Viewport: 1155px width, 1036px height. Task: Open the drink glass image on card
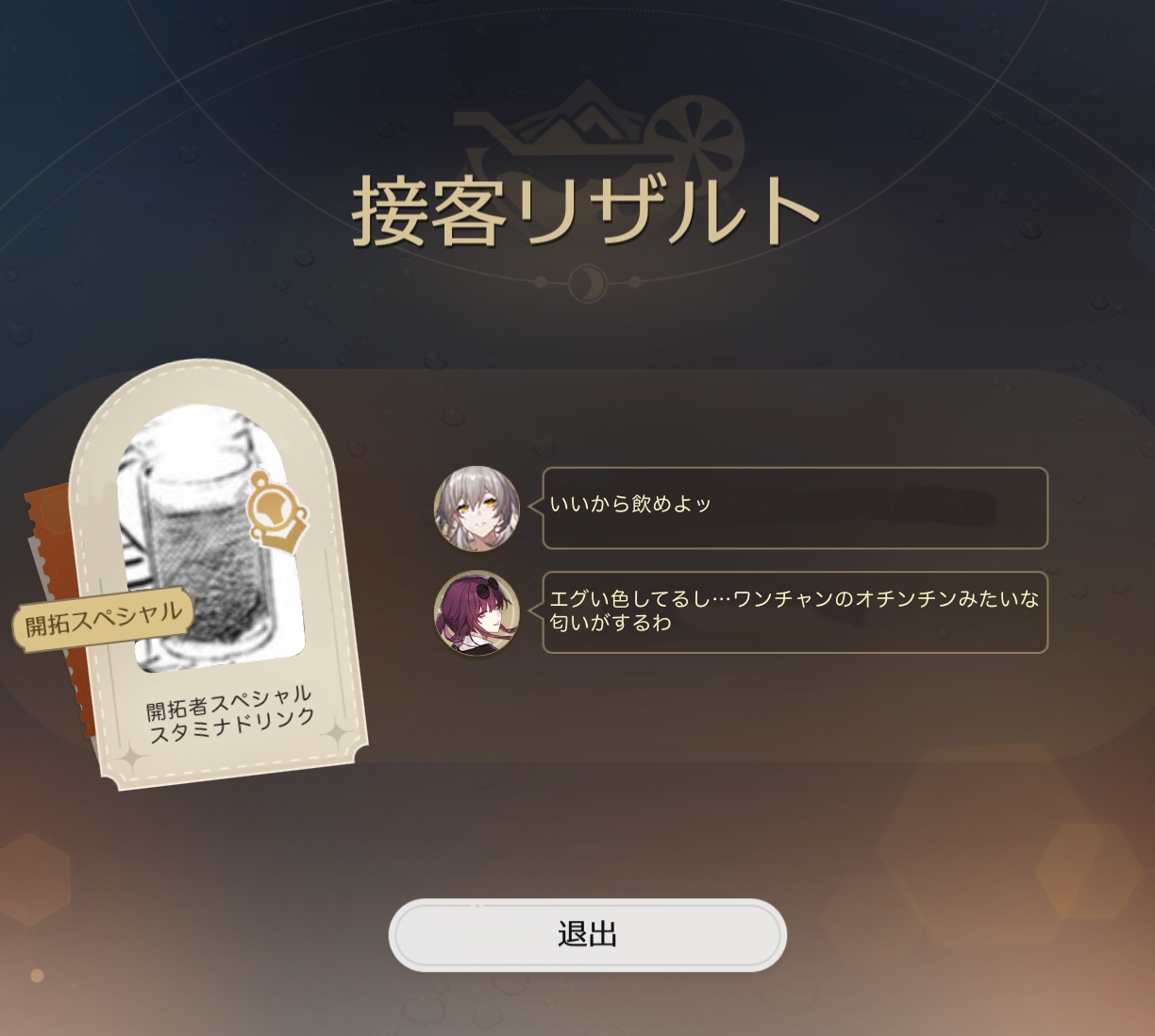point(210,538)
